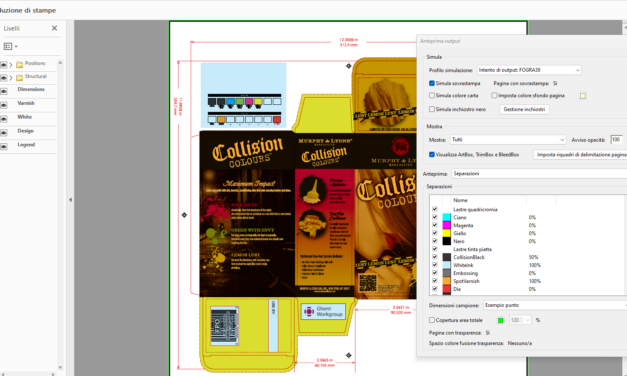
Task: Expand the Structural layer group
Action: [11, 78]
